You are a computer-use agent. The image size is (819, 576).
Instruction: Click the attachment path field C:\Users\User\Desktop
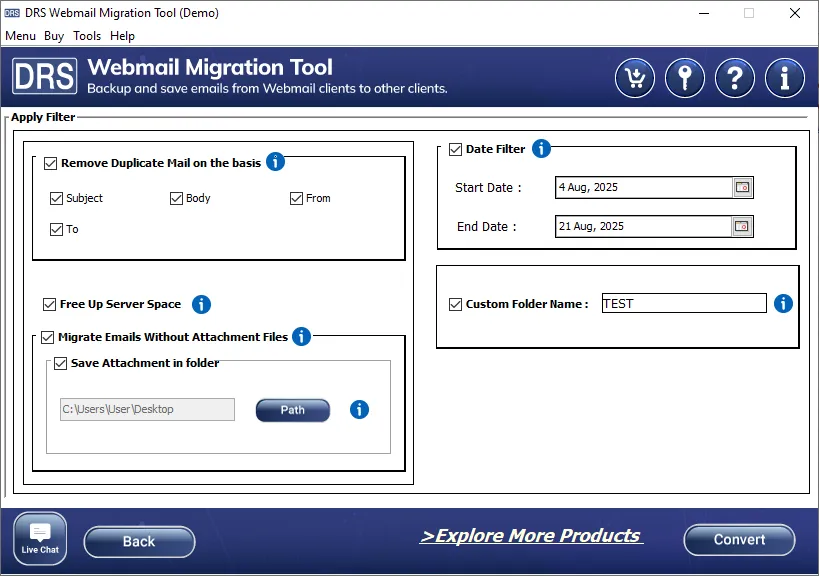pyautogui.click(x=147, y=409)
